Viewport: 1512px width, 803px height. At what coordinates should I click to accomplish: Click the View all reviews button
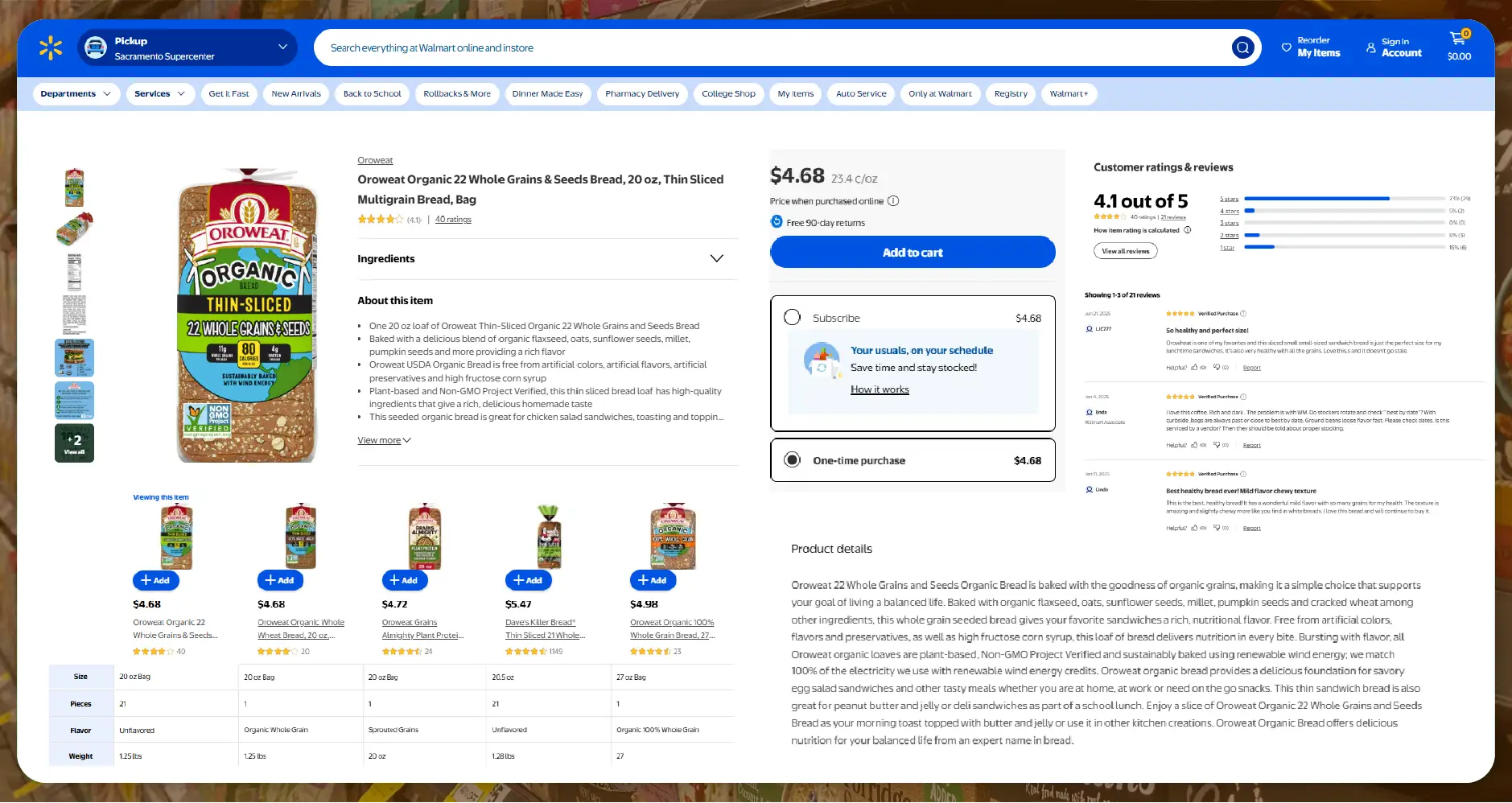point(1125,251)
